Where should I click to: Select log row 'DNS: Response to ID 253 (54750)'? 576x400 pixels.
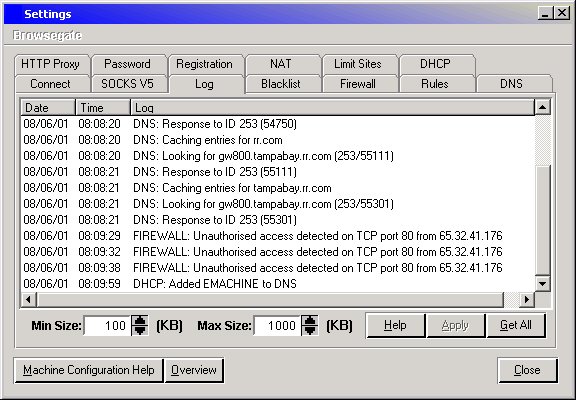point(277,124)
